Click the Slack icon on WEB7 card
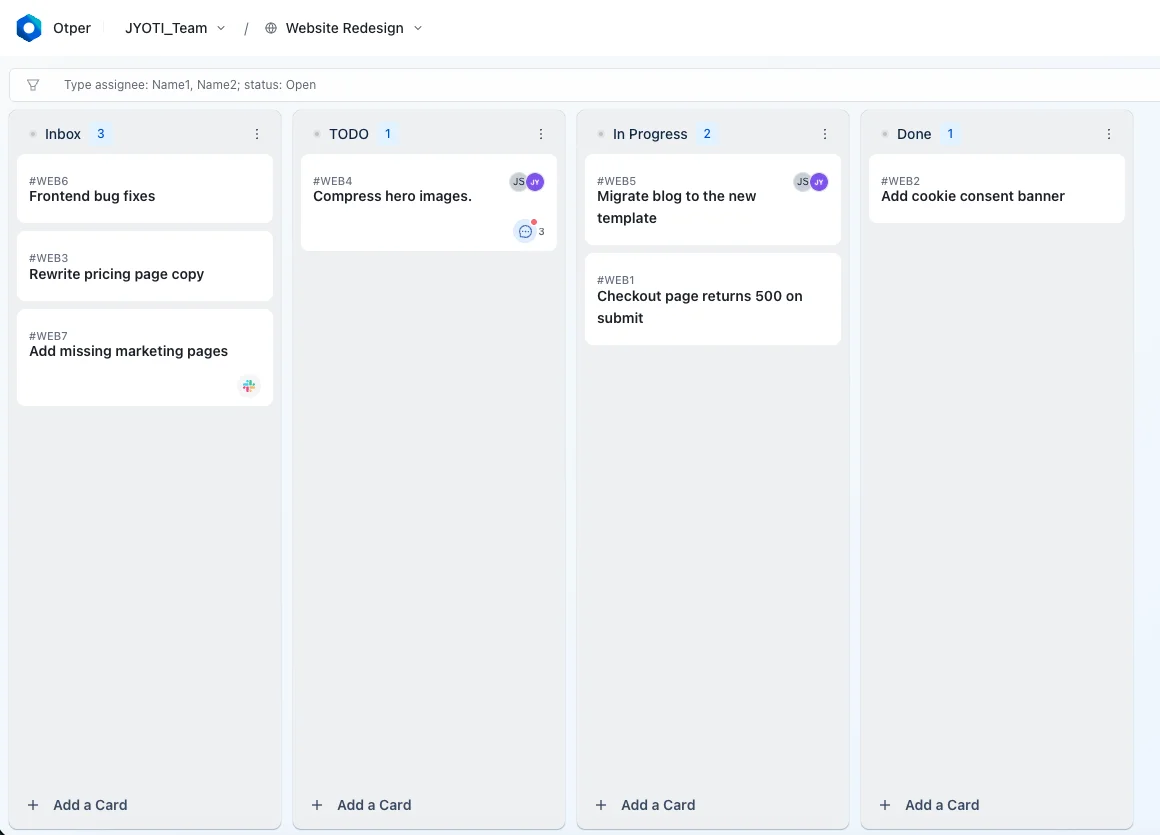 (x=249, y=386)
